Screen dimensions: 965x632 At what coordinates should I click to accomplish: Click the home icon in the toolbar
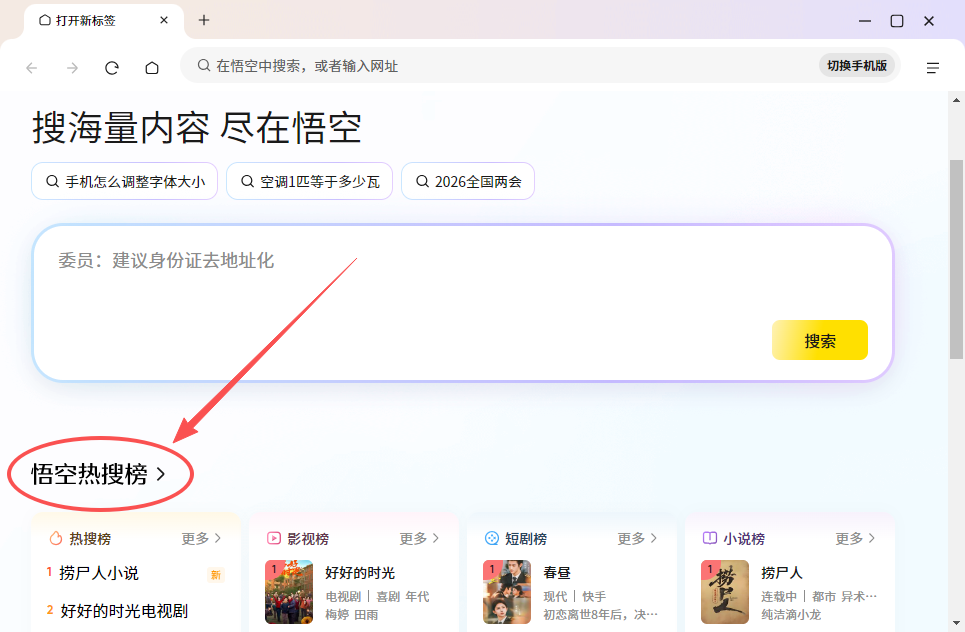click(150, 67)
